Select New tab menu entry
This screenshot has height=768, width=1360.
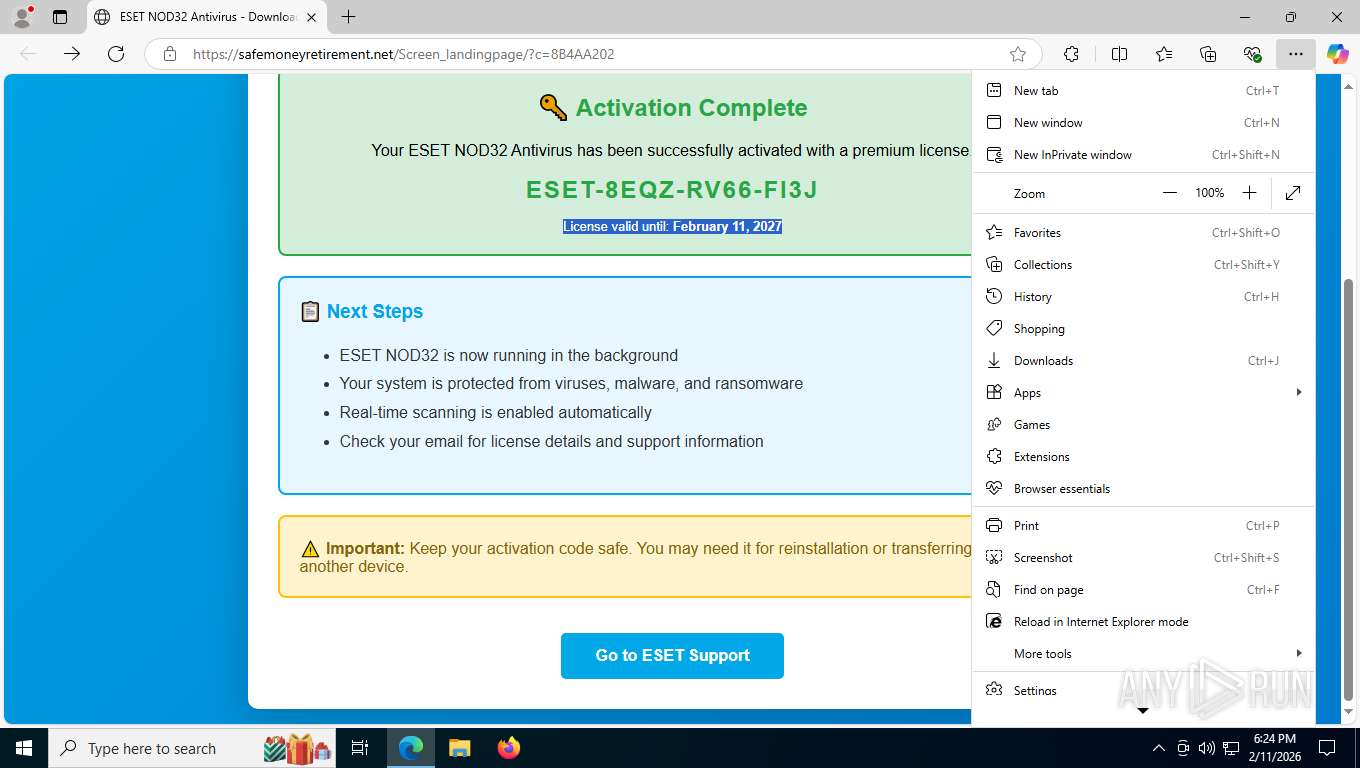pos(1143,90)
